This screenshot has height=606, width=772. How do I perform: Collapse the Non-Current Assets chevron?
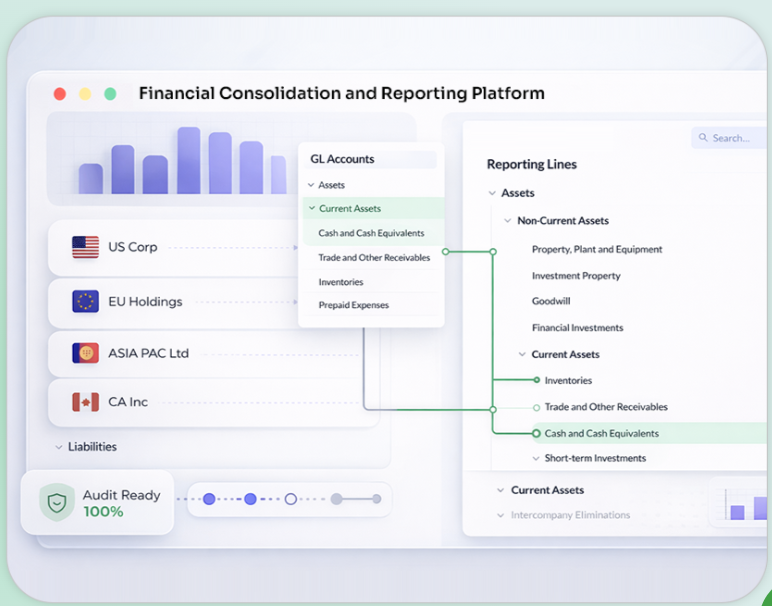tap(508, 221)
